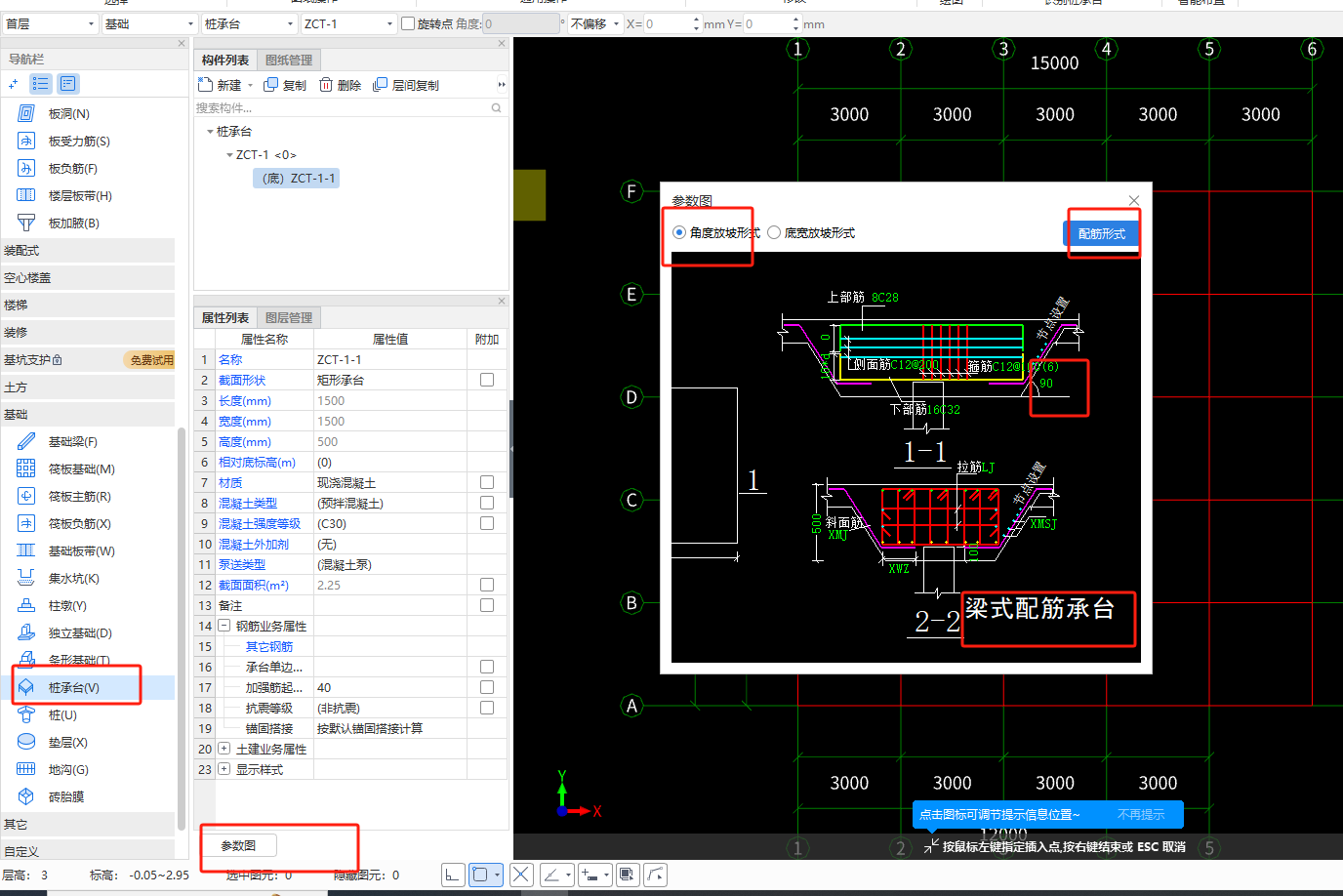Select 板洞(N) in the navigation list

pos(68,114)
